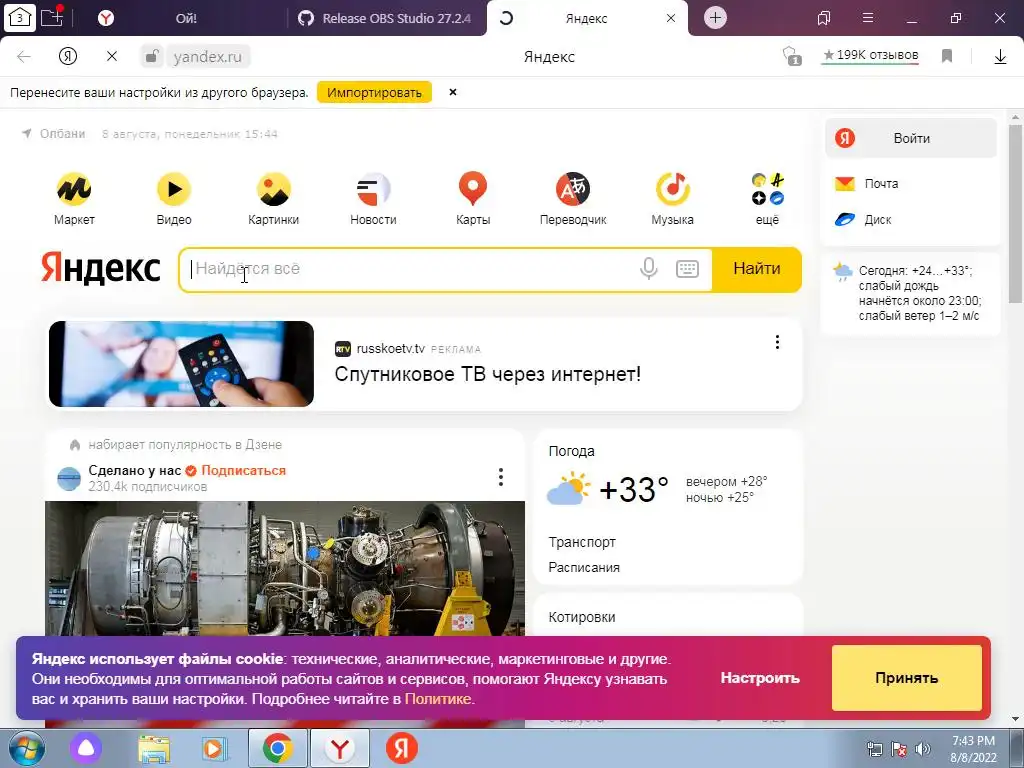The width and height of the screenshot is (1024, 768).
Task: Accept cookies with Принять button
Action: point(906,678)
